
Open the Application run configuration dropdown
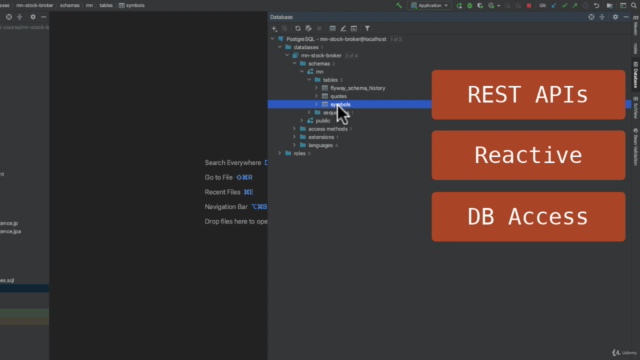tap(429, 5)
